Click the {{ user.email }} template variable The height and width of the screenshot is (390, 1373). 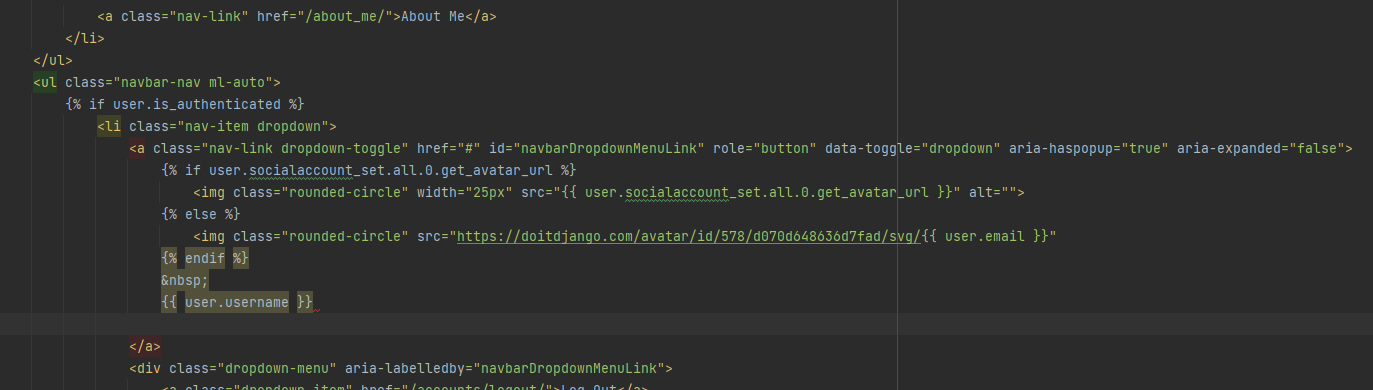984,236
